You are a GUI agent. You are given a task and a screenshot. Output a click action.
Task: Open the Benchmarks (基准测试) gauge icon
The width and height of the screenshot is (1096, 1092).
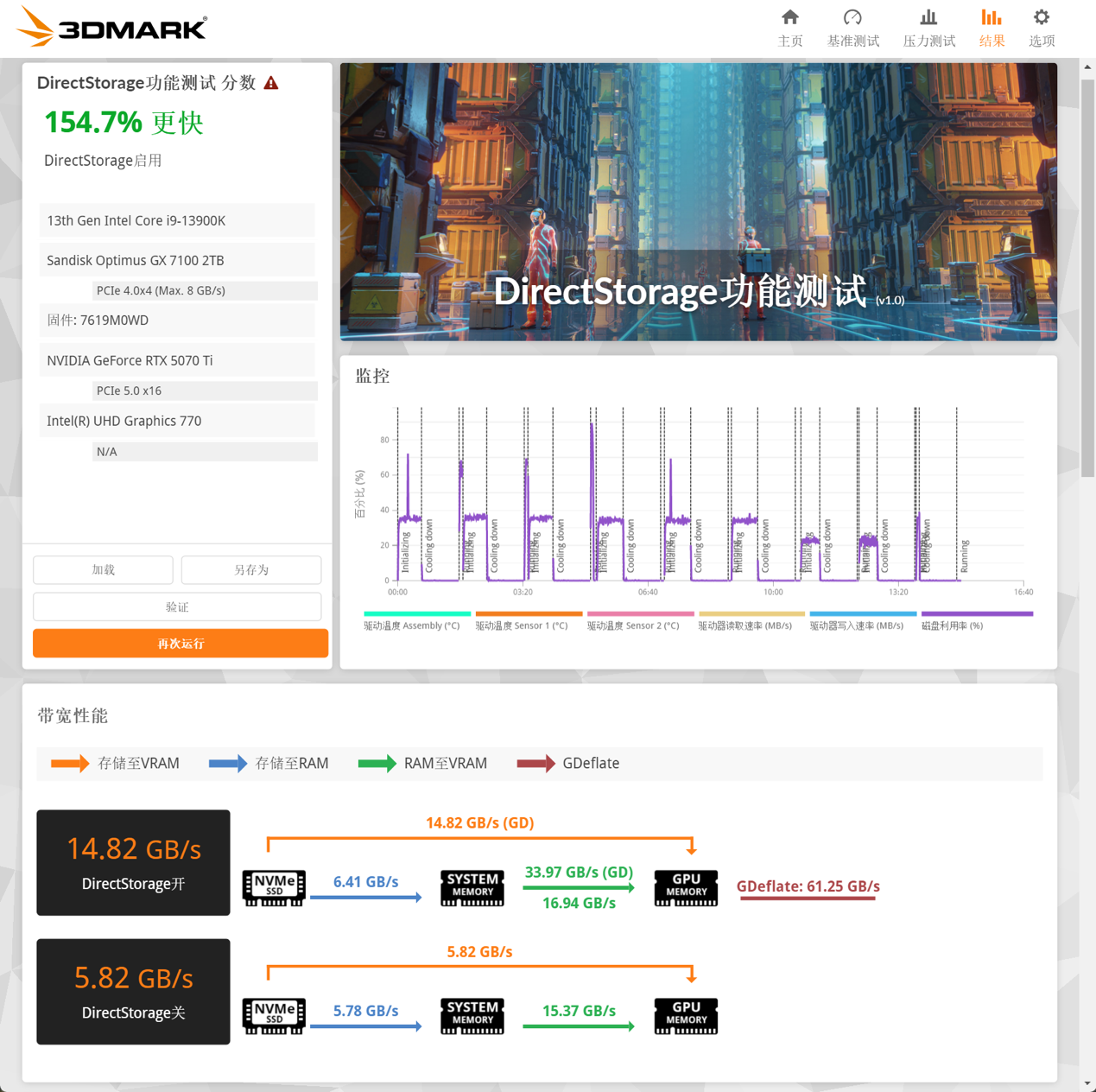852,17
